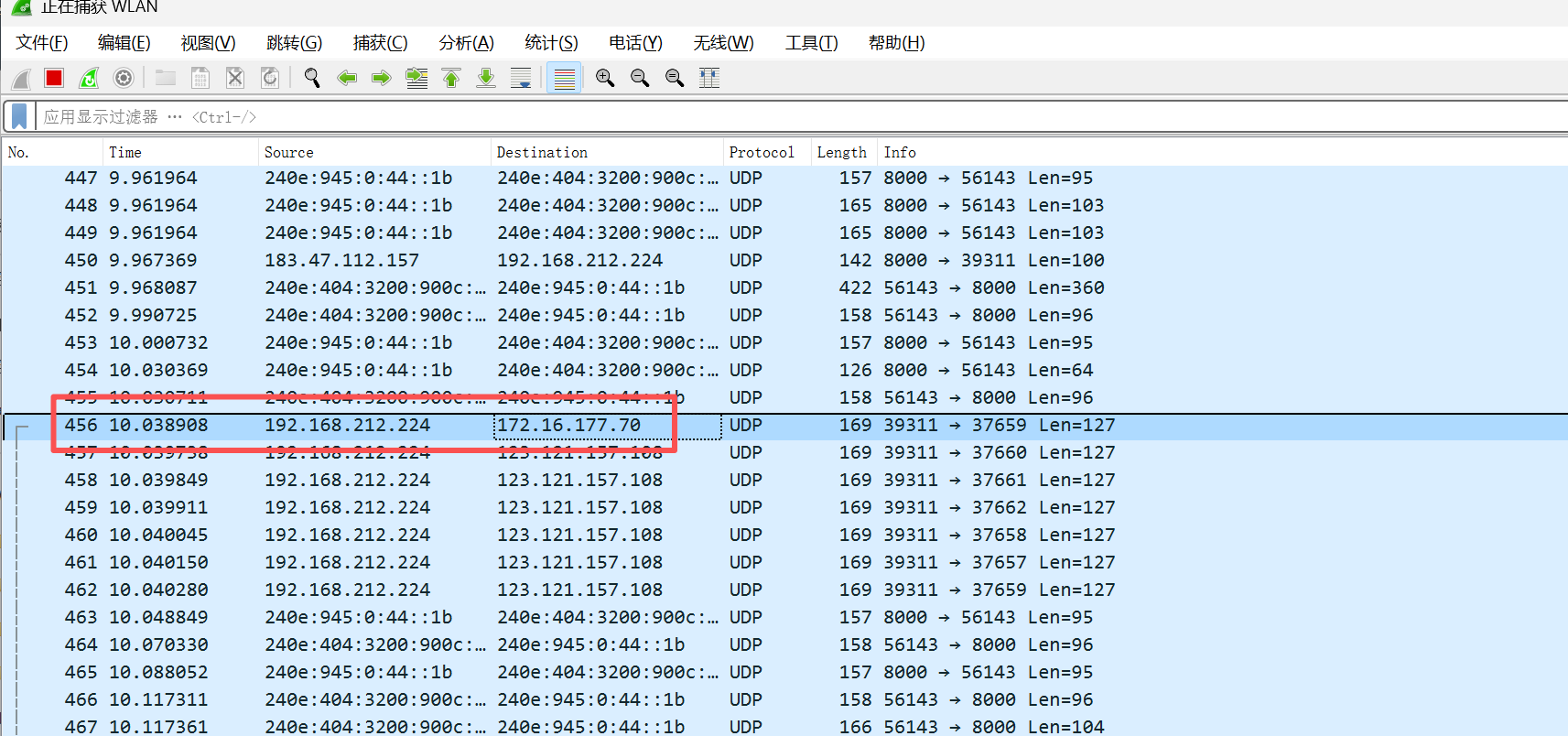Viewport: 1568px width, 736px height.
Task: Sort by the Destination column header
Action: (x=607, y=152)
